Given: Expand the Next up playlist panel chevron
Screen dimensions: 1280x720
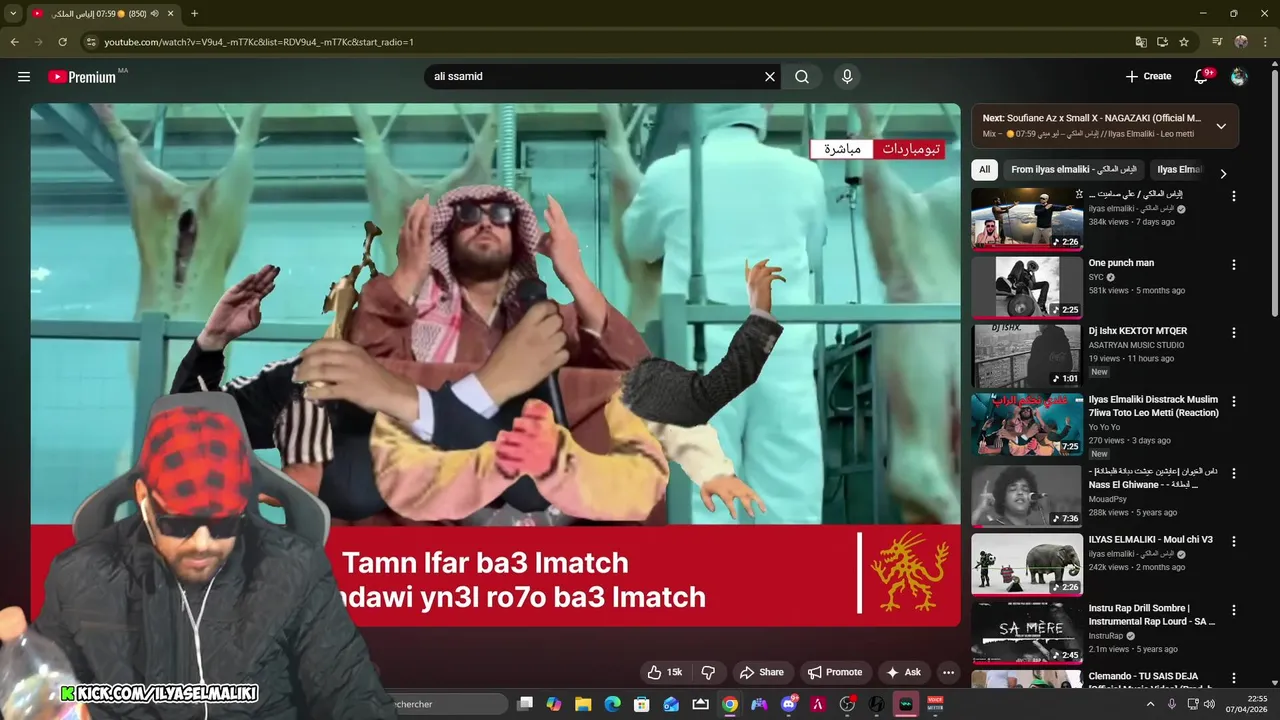Looking at the screenshot, I should coord(1221,126).
